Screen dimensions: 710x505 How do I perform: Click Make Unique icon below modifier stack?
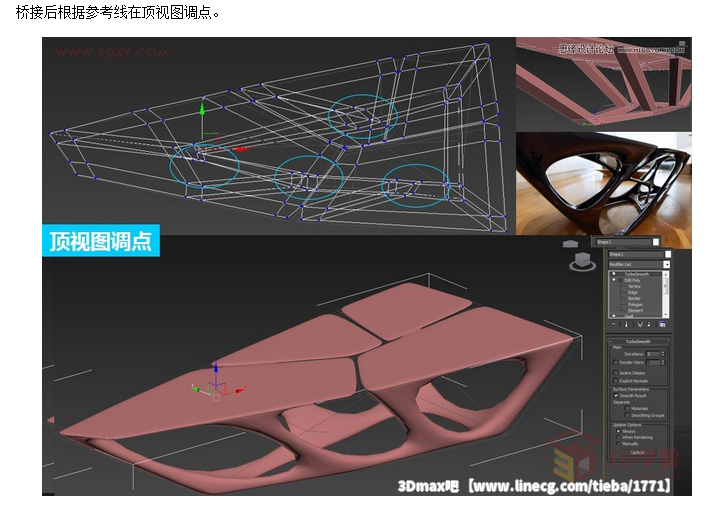pos(638,324)
